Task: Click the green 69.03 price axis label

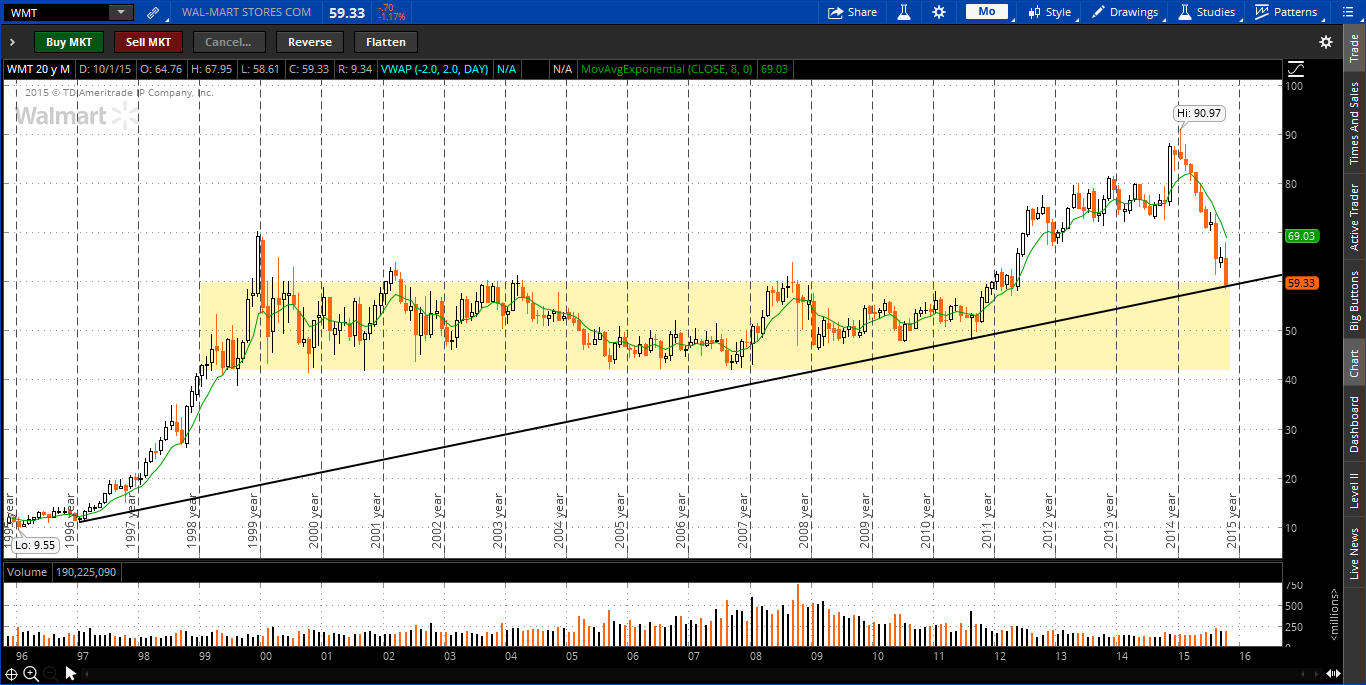Action: point(1301,236)
